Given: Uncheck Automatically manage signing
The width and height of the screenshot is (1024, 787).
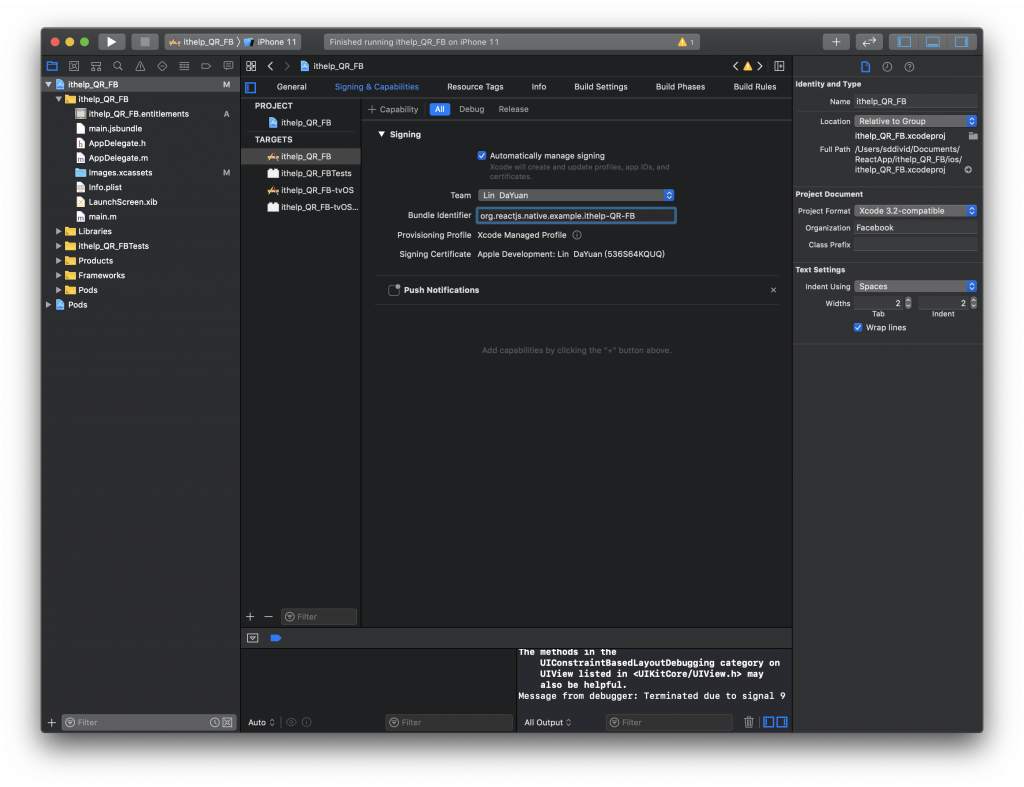Looking at the screenshot, I should pos(482,155).
